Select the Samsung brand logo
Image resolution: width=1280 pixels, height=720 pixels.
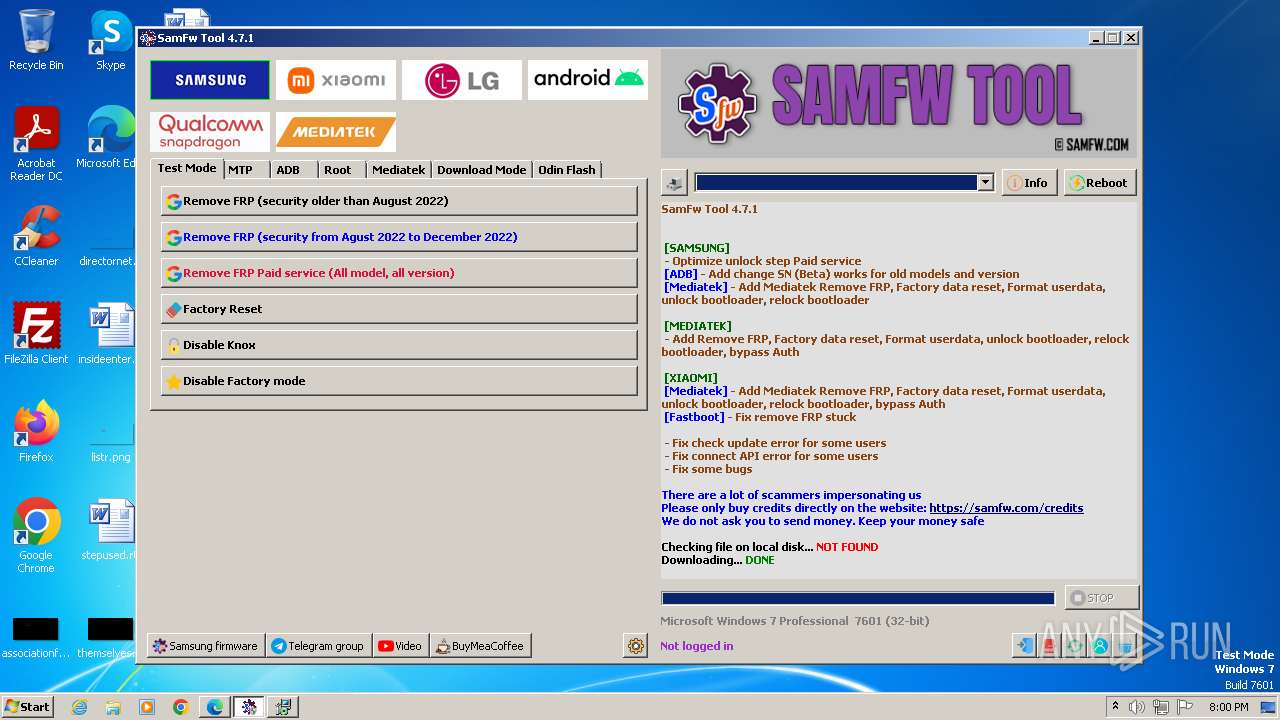tap(210, 80)
